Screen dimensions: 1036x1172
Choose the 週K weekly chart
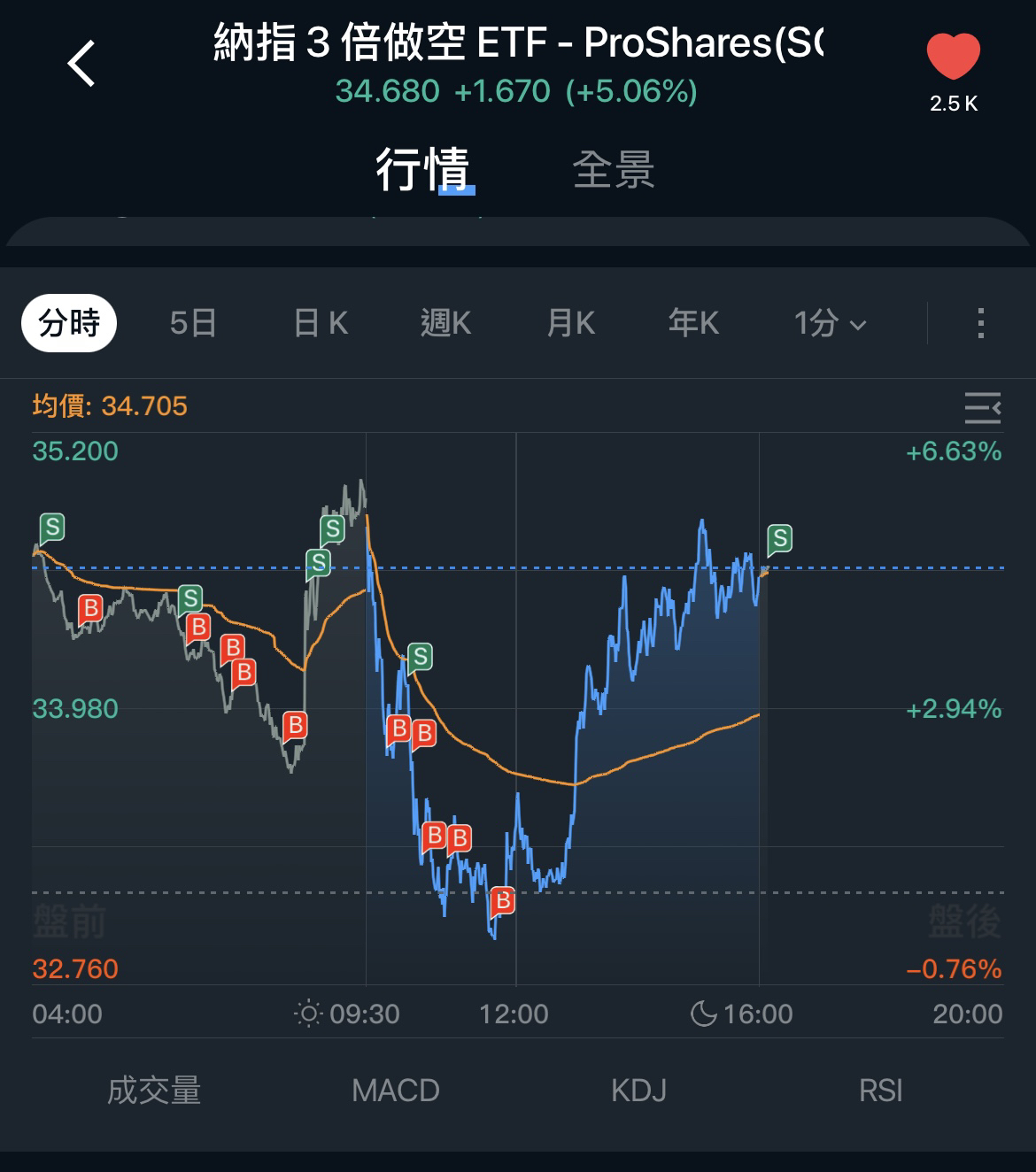[445, 323]
